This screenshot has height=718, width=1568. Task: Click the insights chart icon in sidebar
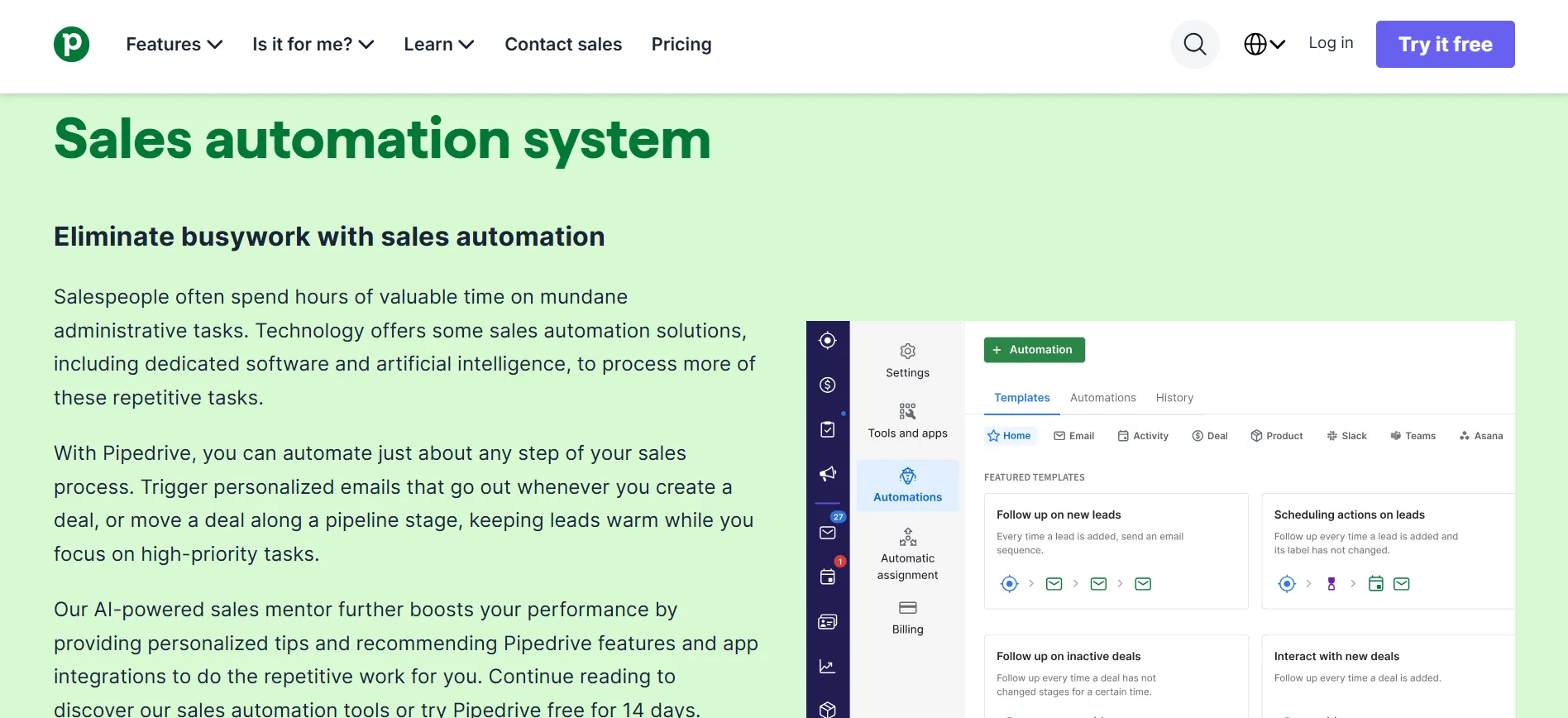[x=828, y=666]
